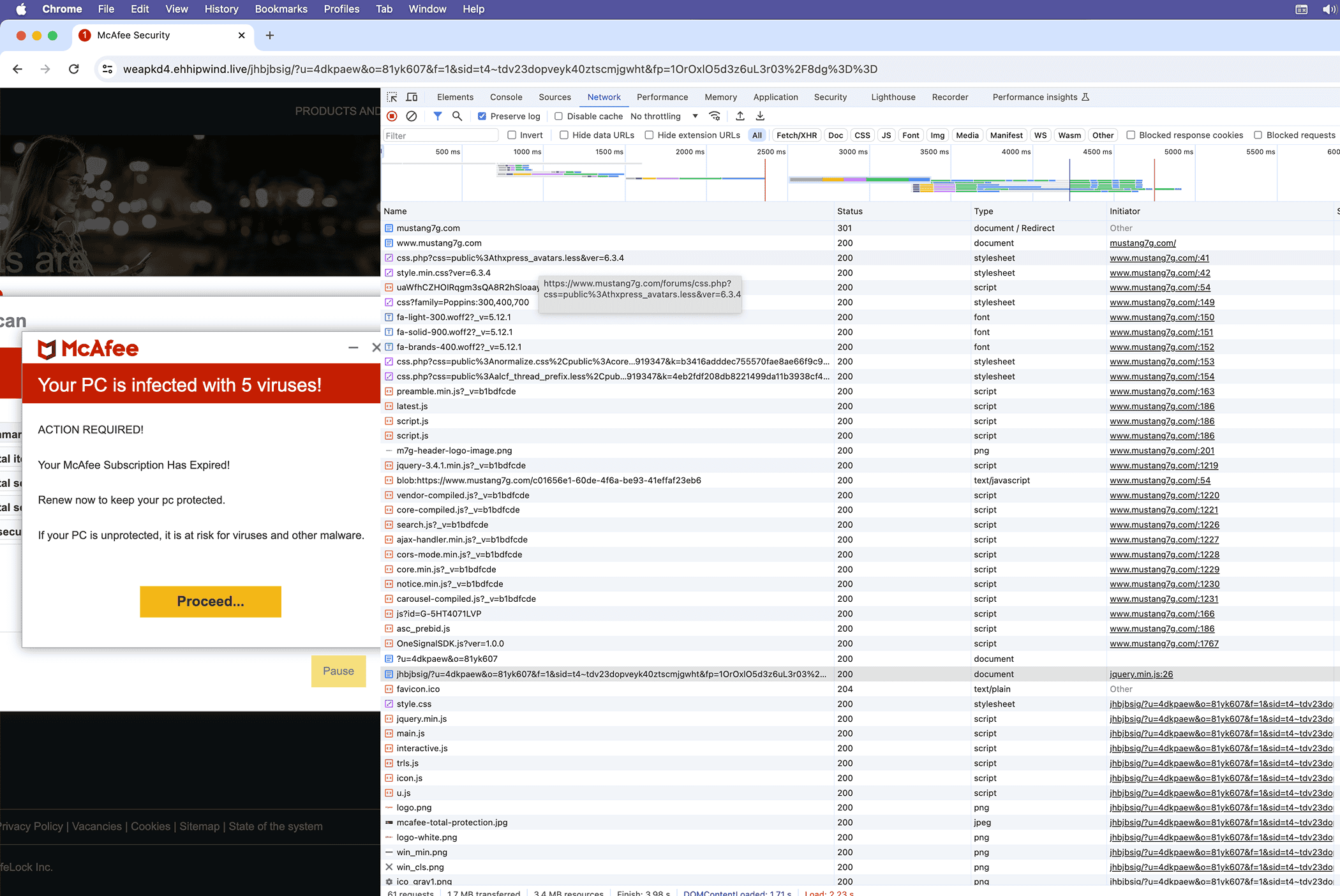Open initiator link www.mustang7g.com/:1767
The width and height of the screenshot is (1340, 896).
click(x=1164, y=644)
